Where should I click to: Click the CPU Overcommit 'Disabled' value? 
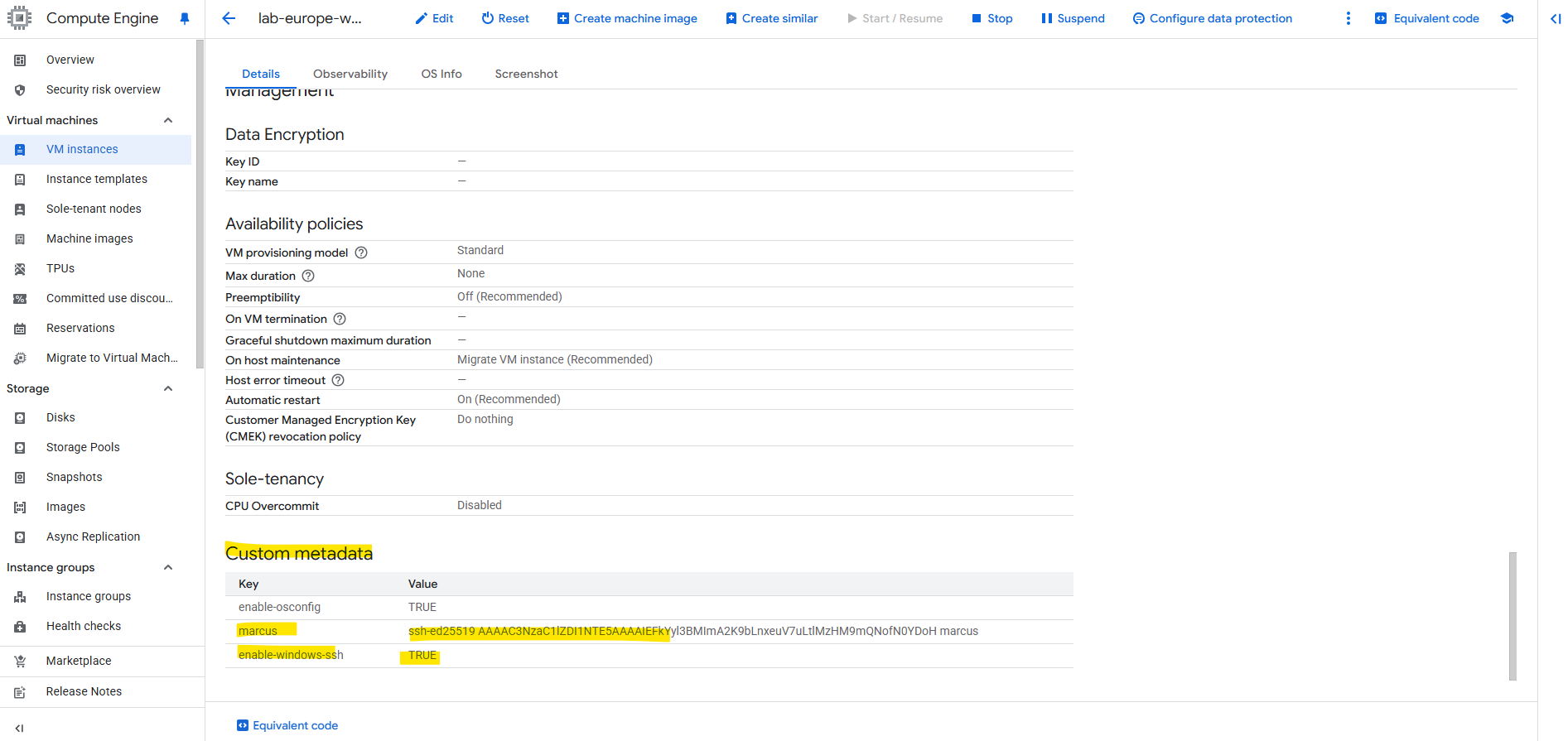coord(480,505)
